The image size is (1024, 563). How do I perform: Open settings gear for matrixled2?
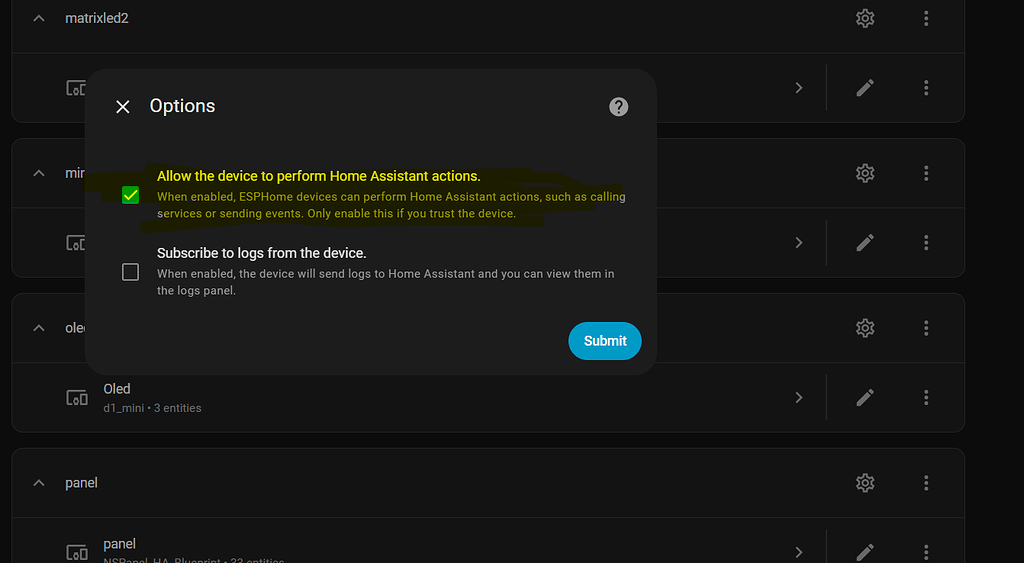pos(865,18)
